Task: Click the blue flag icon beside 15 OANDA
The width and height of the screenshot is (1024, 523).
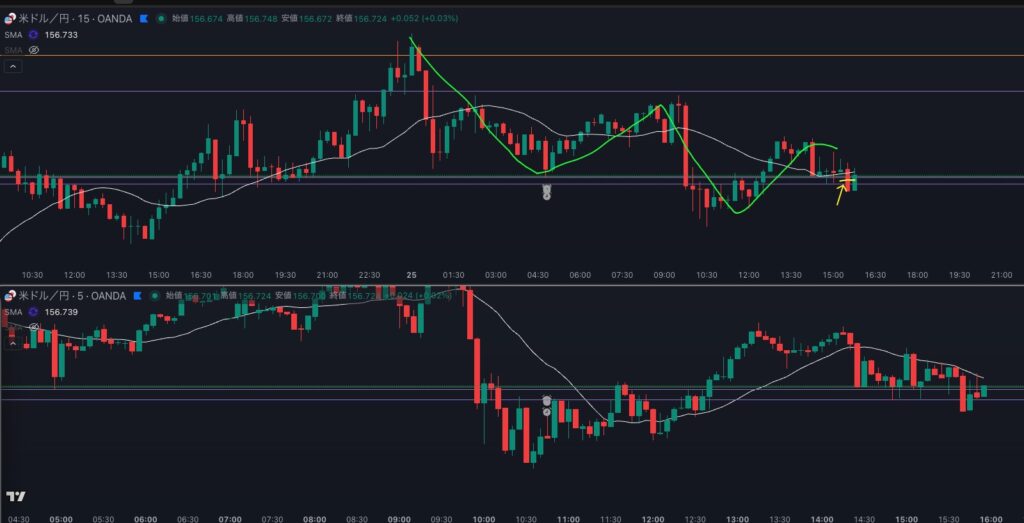Action: [144, 18]
